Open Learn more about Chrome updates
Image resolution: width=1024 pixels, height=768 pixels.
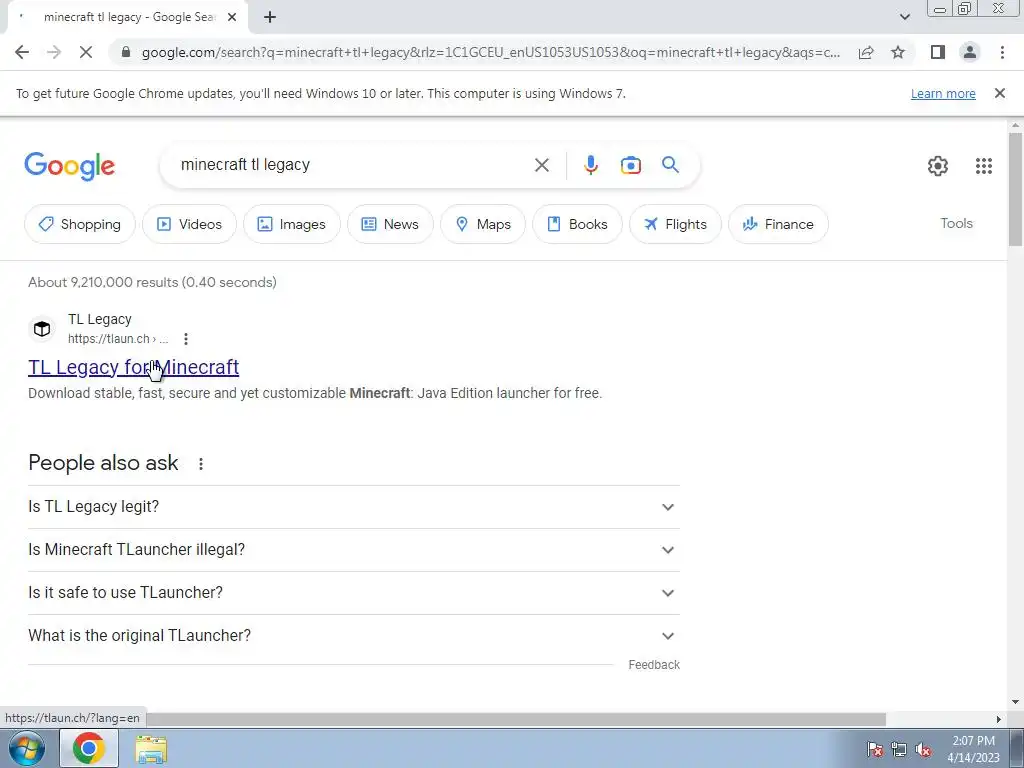(943, 93)
